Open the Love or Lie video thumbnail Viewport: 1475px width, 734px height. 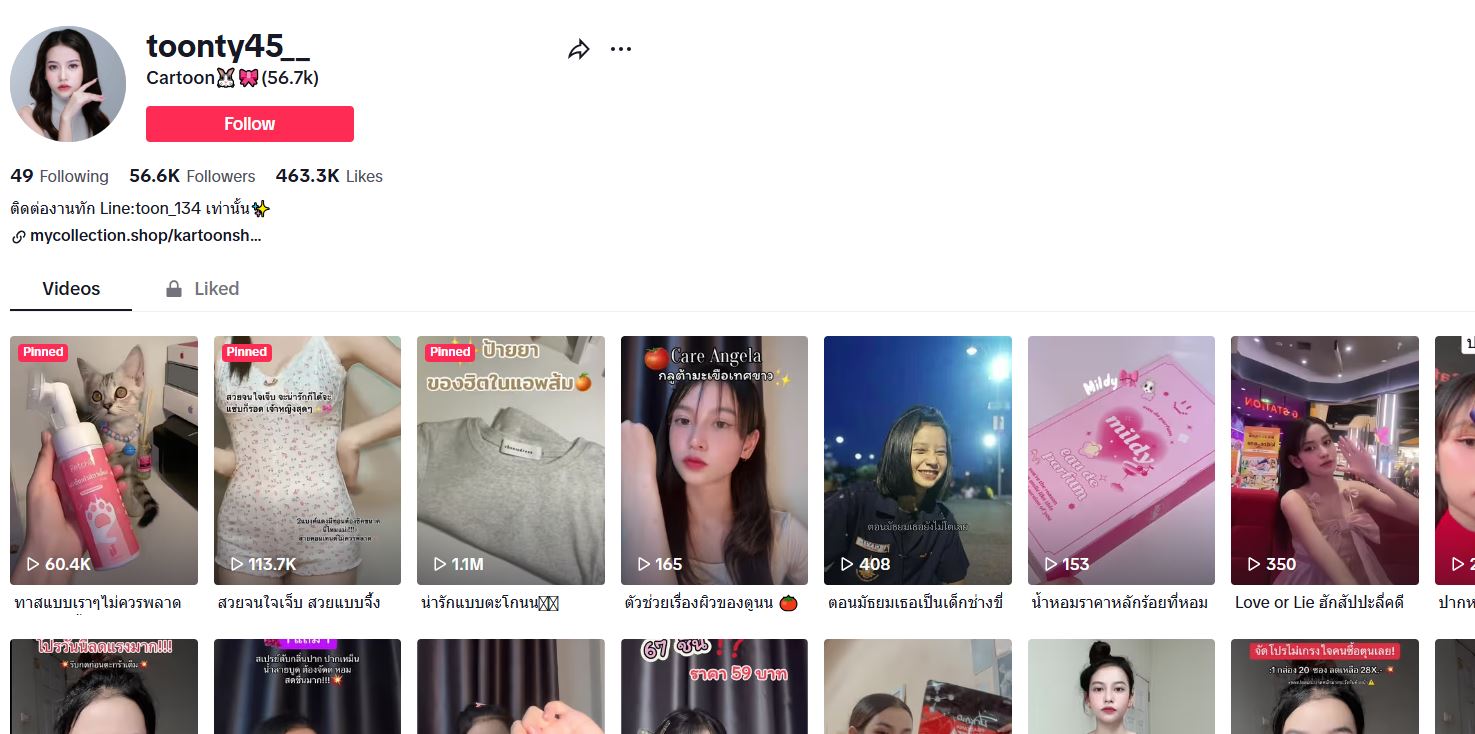tap(1325, 460)
